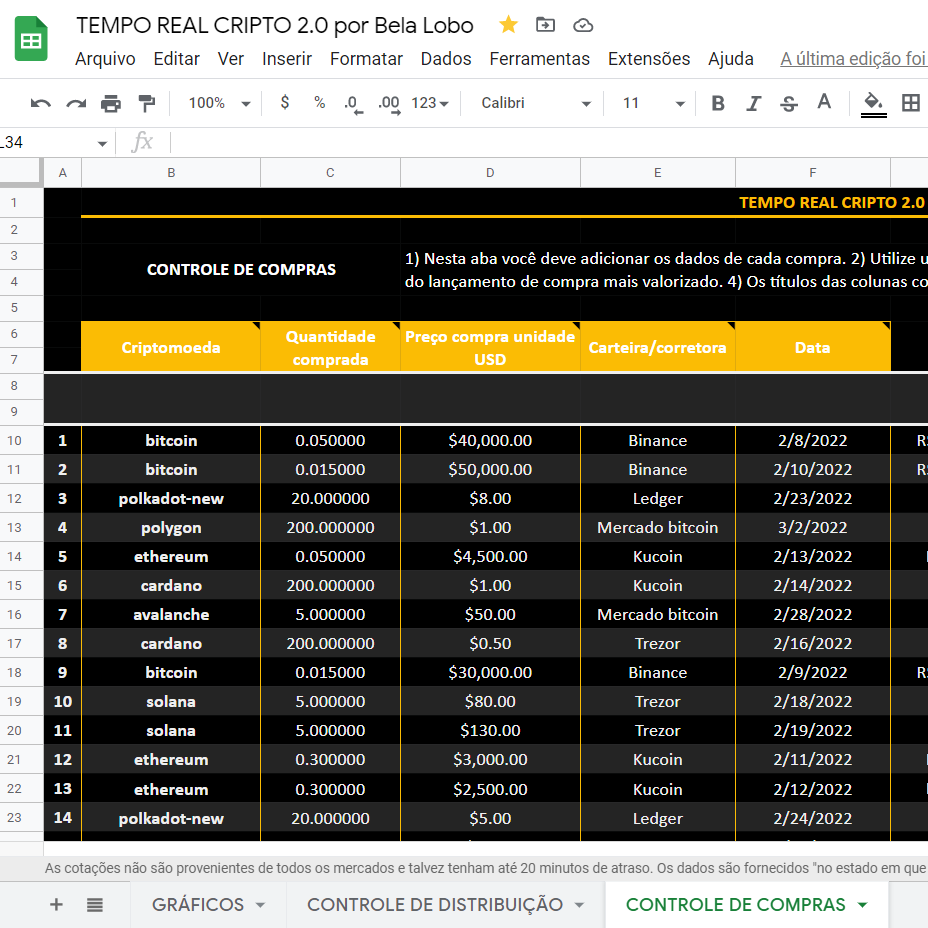
Task: Switch to the GRÁFICOS sheet tab
Action: point(198,905)
